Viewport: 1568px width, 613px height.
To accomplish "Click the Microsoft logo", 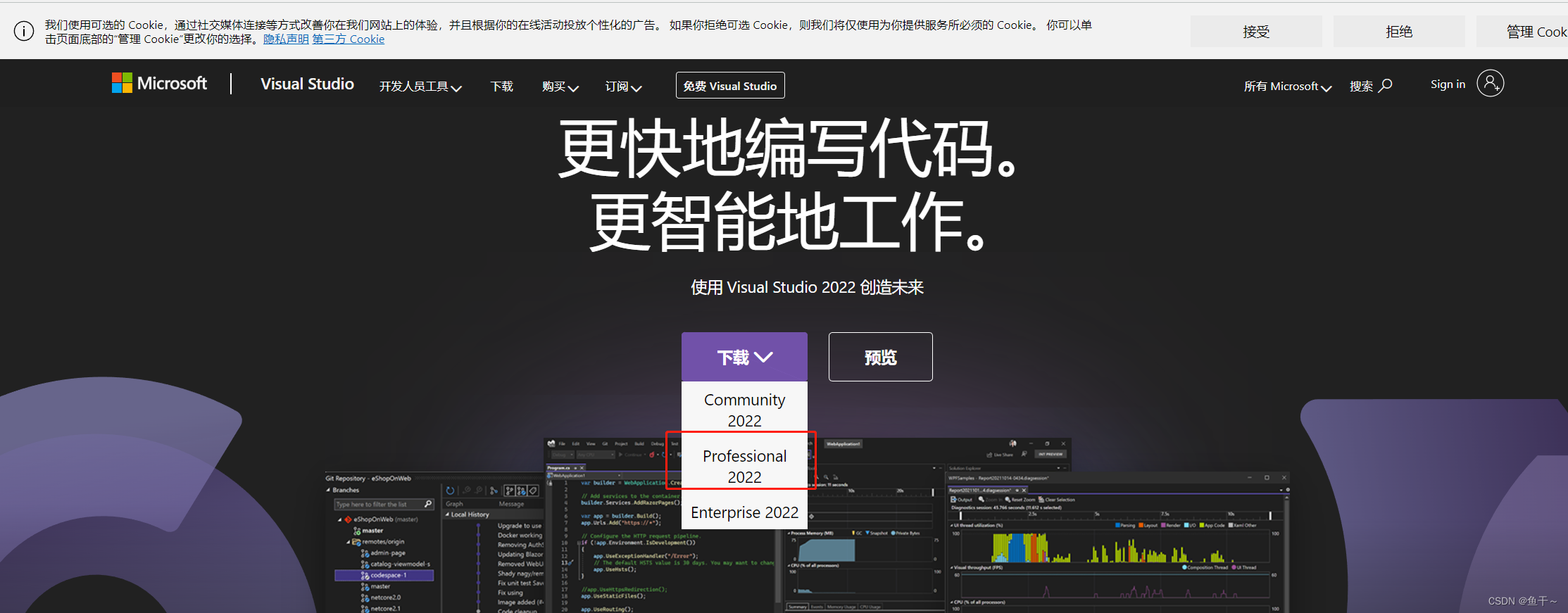I will click(159, 84).
